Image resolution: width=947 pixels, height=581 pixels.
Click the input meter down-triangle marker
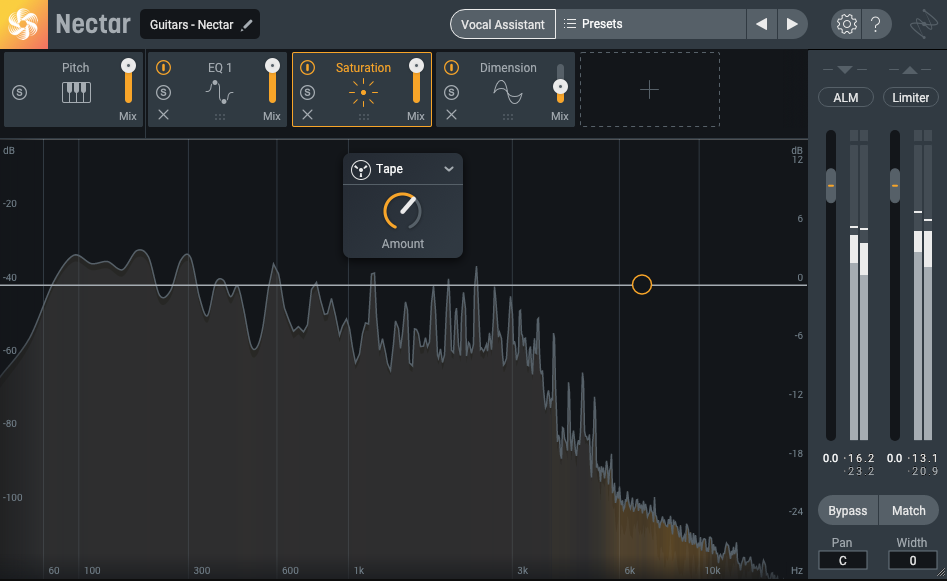click(x=845, y=70)
